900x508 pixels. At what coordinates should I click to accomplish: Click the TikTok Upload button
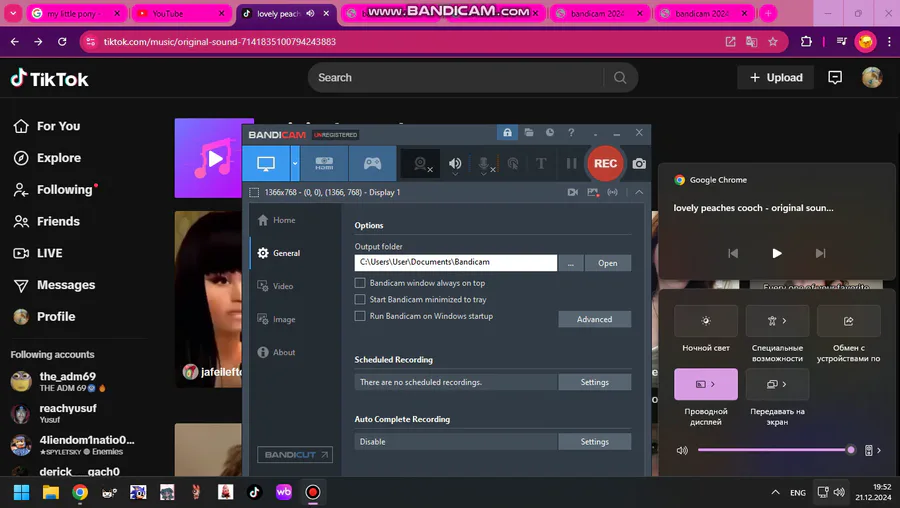775,77
